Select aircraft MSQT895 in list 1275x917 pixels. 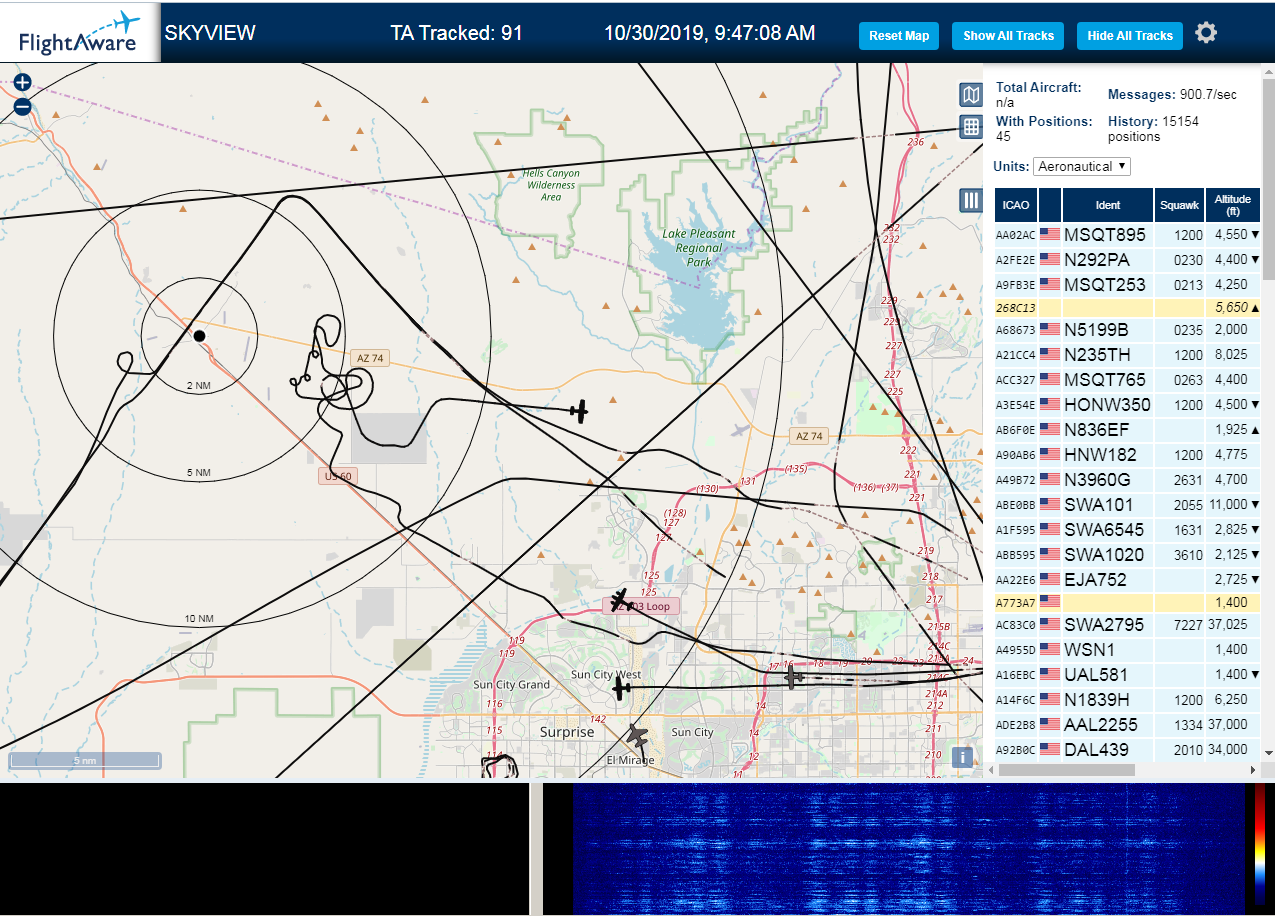point(1128,234)
